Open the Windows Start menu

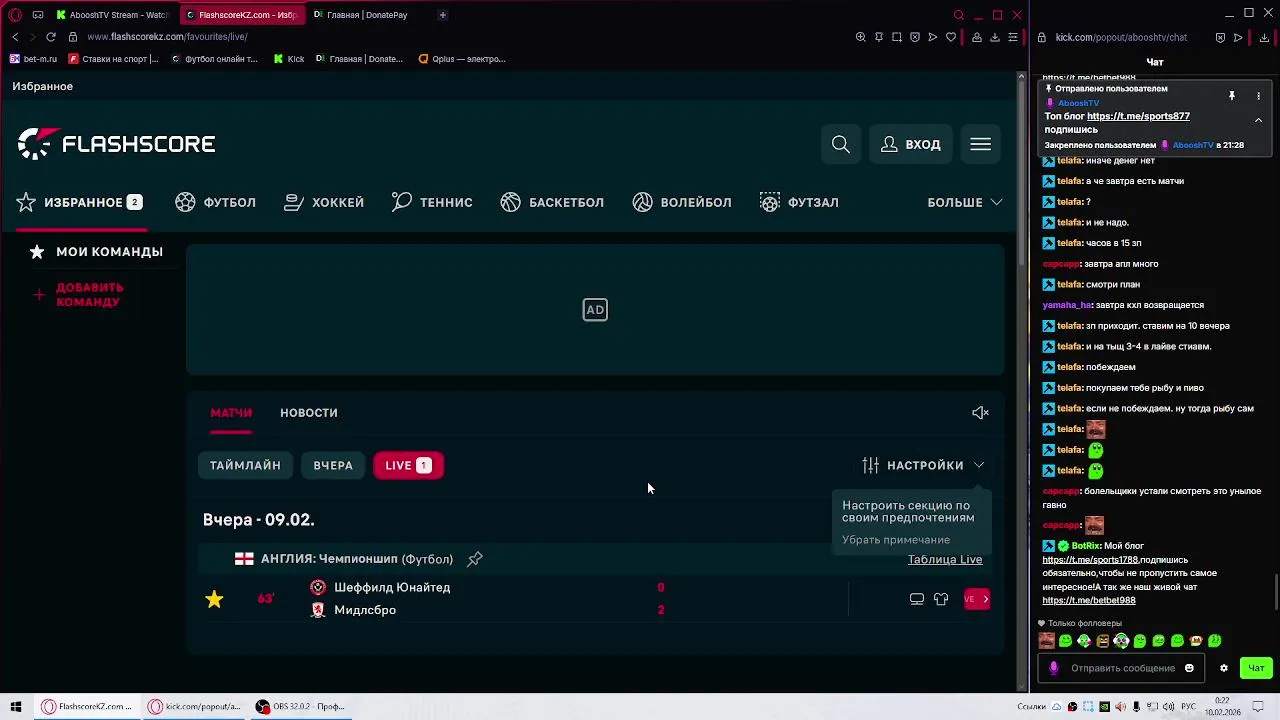point(16,707)
